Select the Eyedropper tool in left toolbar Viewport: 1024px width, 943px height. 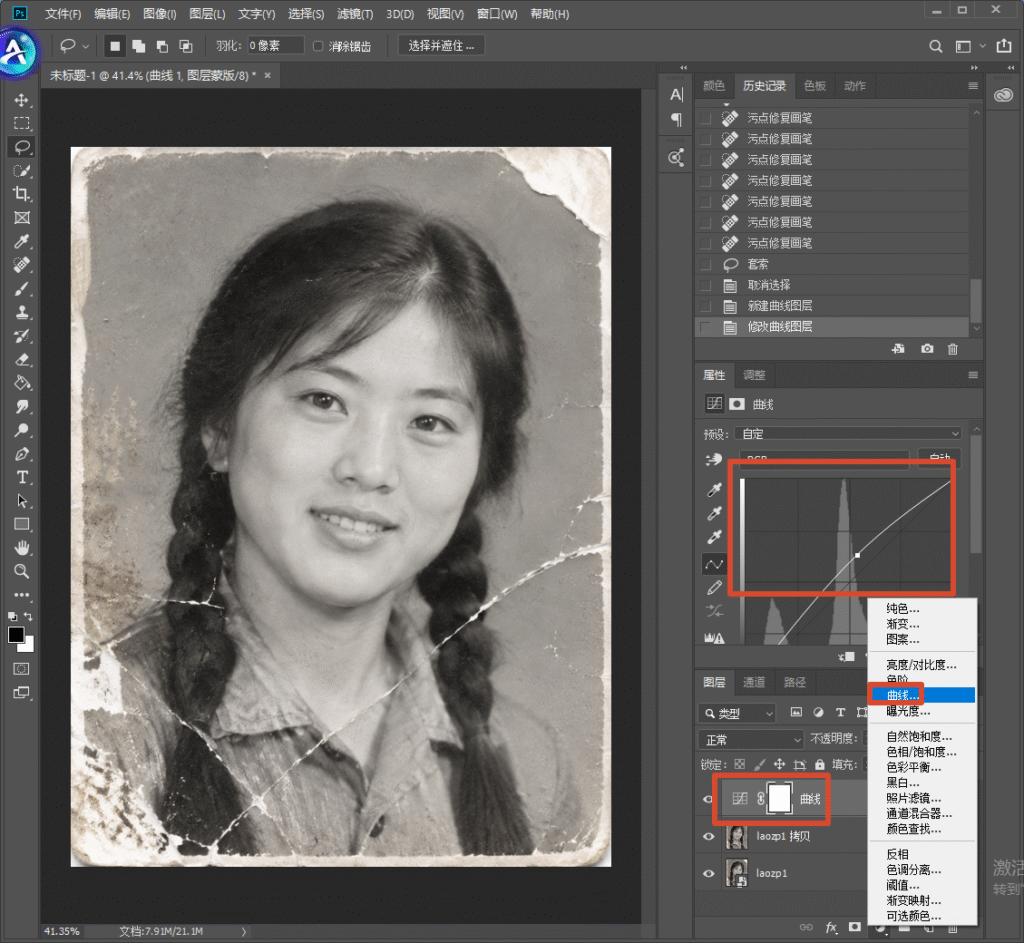(22, 242)
